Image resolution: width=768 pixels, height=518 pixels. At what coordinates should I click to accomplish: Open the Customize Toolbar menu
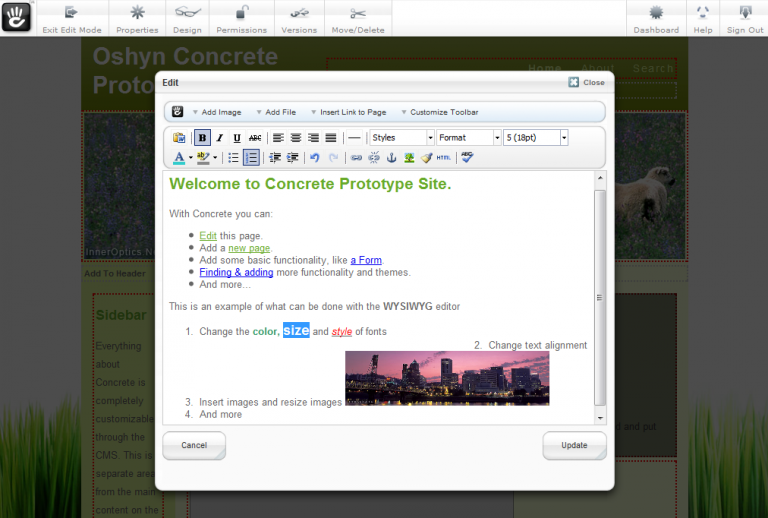click(439, 112)
